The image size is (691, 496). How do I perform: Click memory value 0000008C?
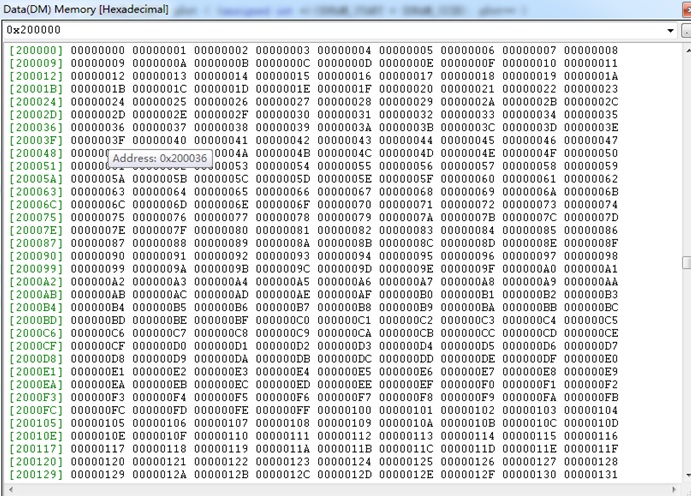[x=406, y=243]
